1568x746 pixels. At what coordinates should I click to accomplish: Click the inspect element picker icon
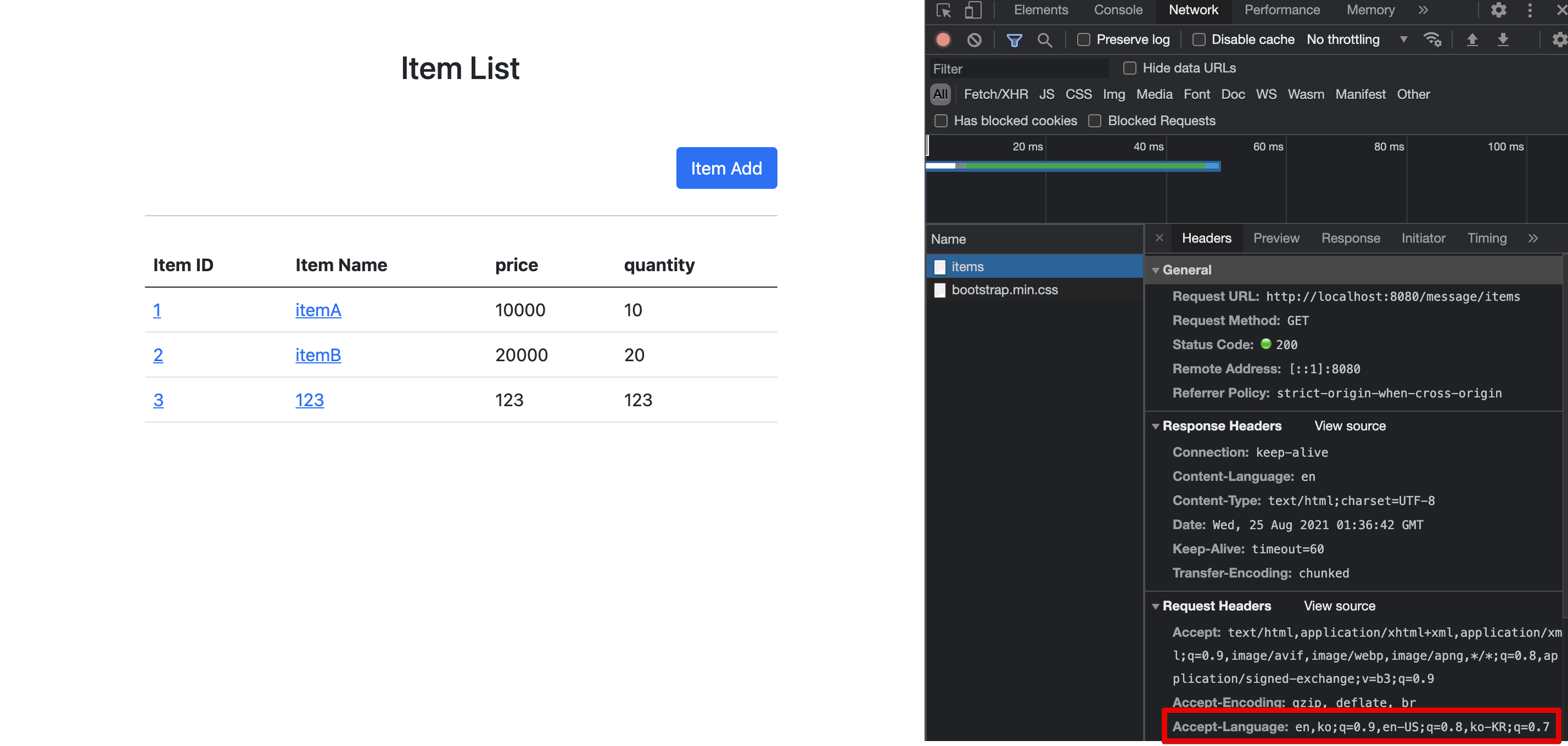tap(943, 10)
